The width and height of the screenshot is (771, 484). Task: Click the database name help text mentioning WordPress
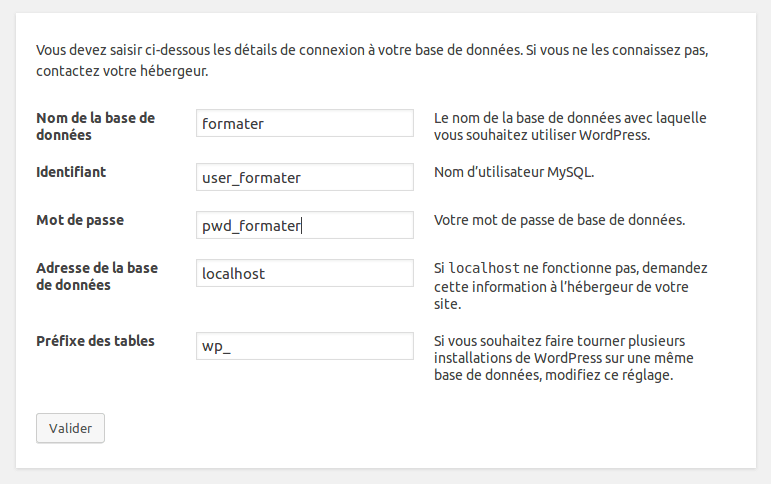[x=570, y=126]
